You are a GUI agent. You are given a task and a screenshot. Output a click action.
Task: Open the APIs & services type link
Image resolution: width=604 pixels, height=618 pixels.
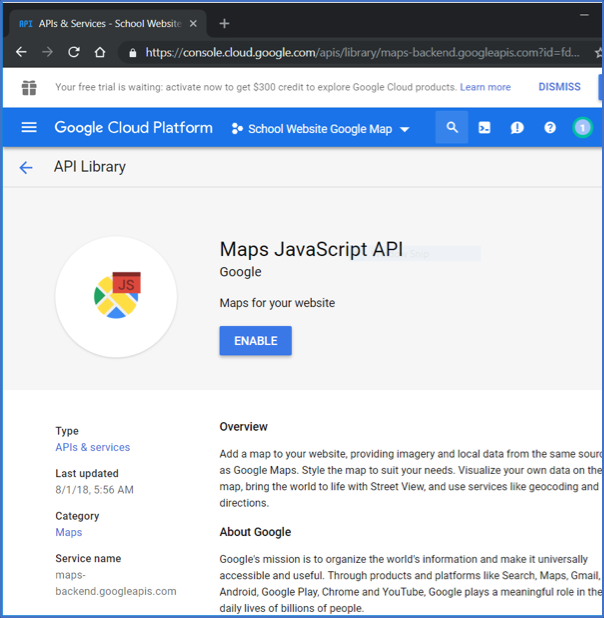coord(92,447)
